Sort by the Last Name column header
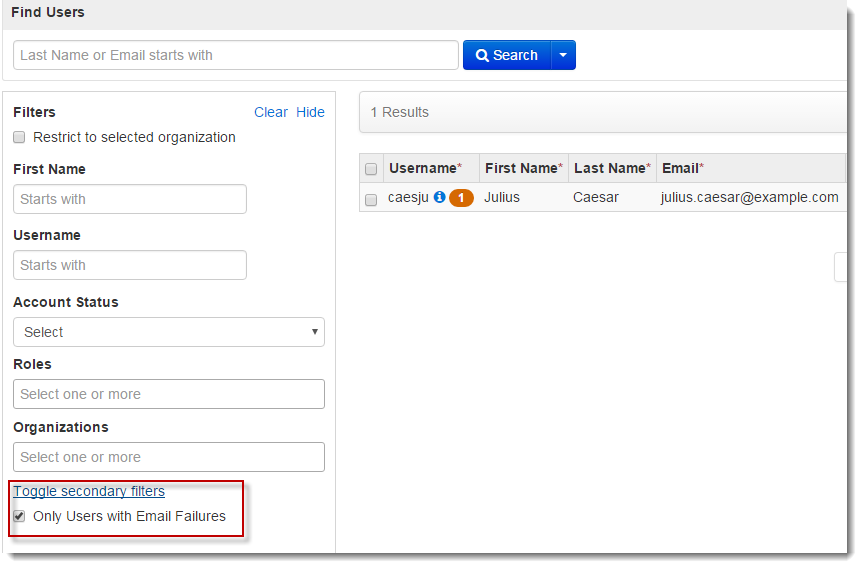The height and width of the screenshot is (568, 862). [x=611, y=168]
